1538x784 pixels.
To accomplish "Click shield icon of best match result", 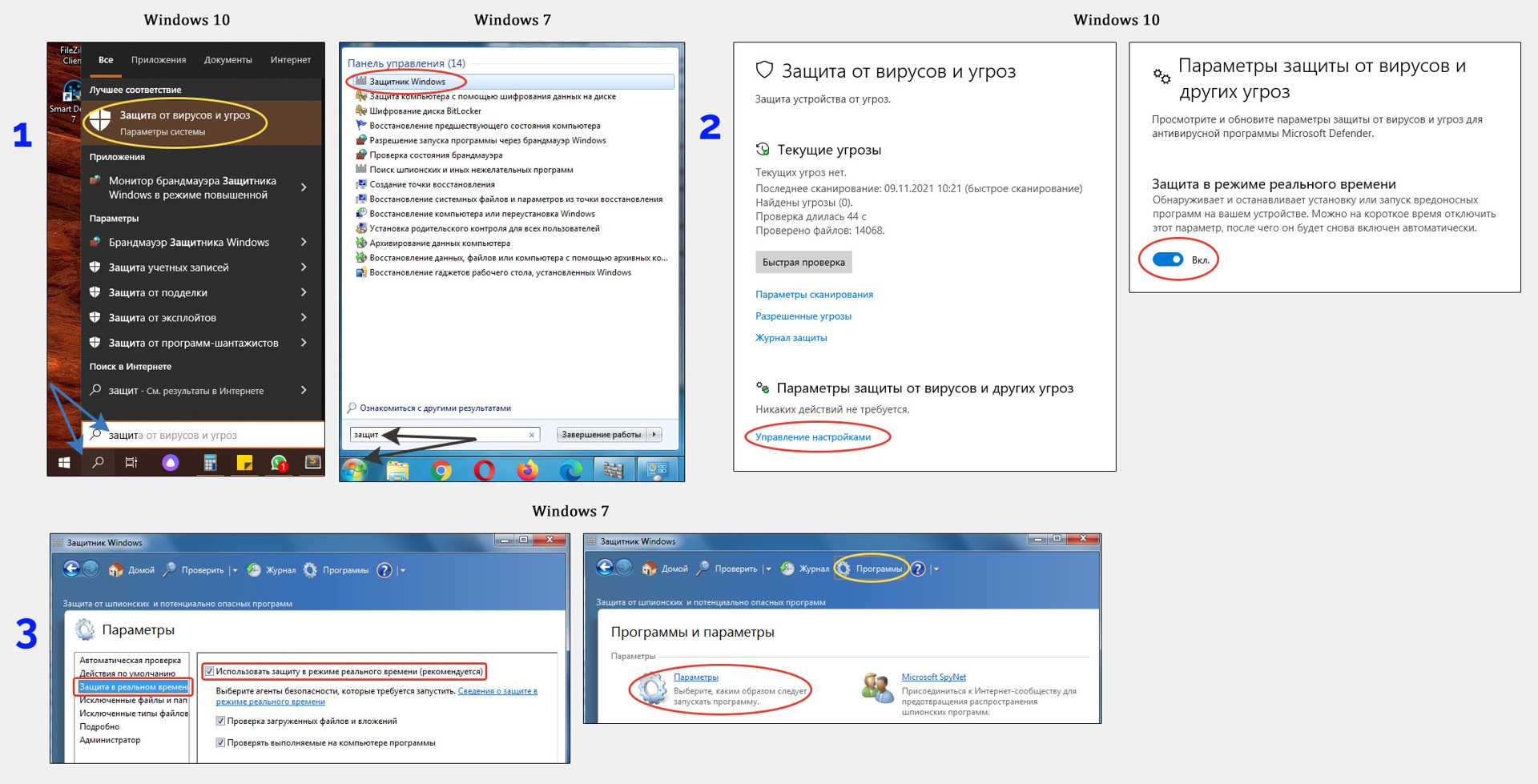I will point(100,122).
